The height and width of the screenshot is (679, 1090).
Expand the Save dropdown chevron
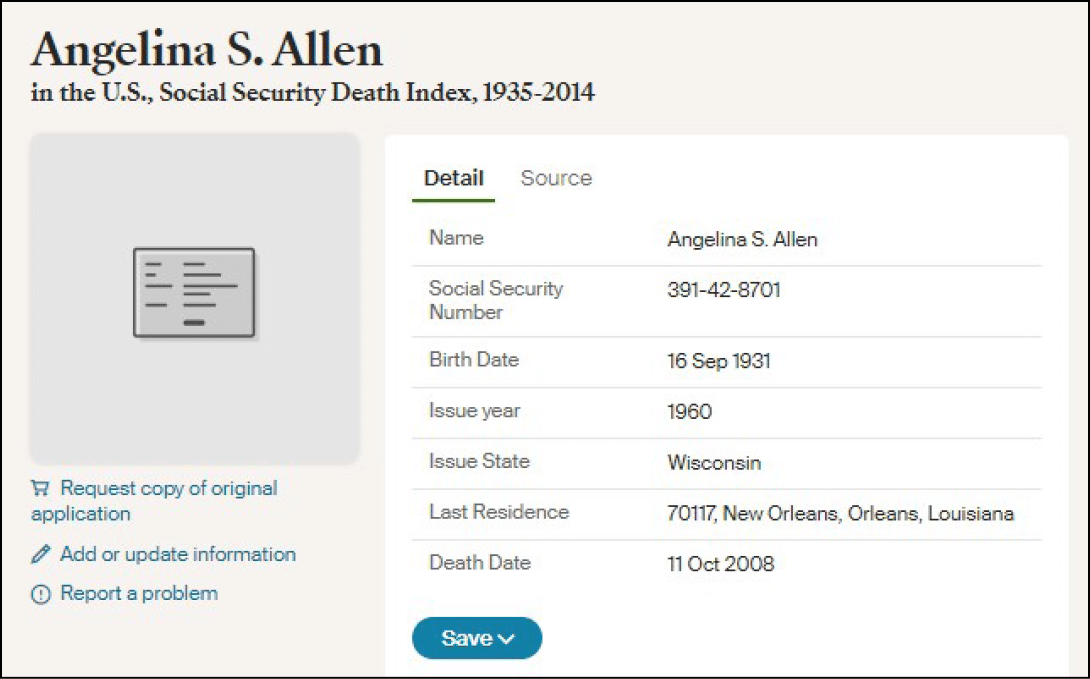506,639
